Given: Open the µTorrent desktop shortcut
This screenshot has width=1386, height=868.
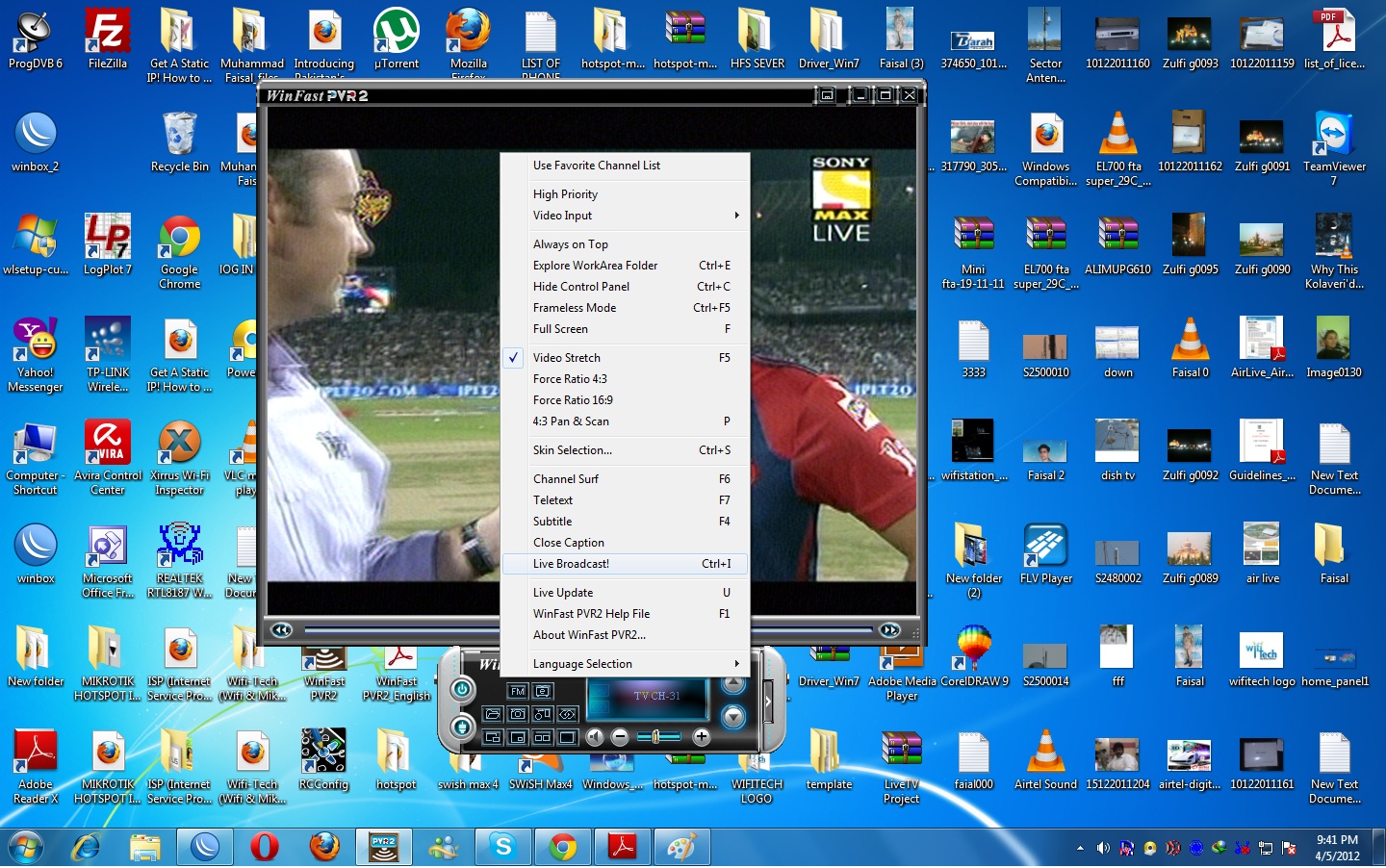Looking at the screenshot, I should [x=397, y=40].
